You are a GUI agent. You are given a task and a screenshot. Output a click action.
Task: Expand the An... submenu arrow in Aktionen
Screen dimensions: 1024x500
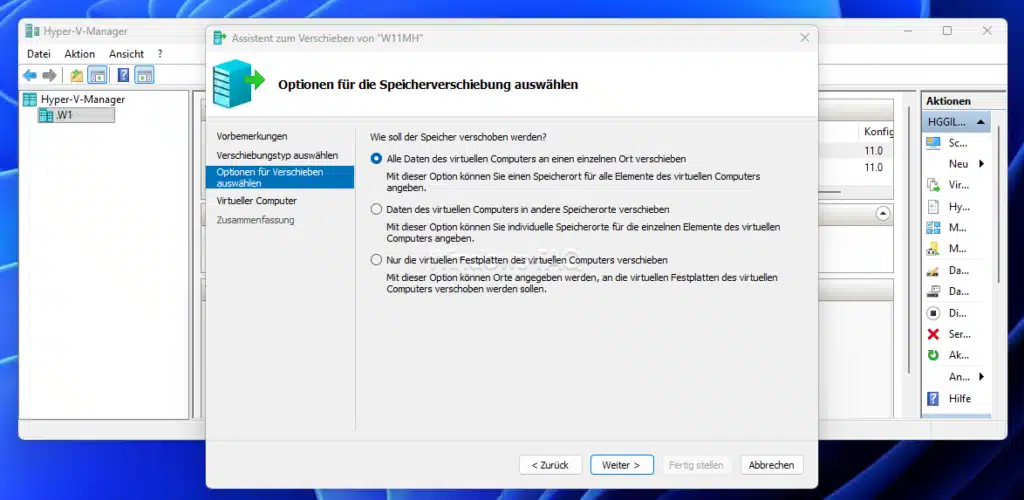pyautogui.click(x=981, y=377)
